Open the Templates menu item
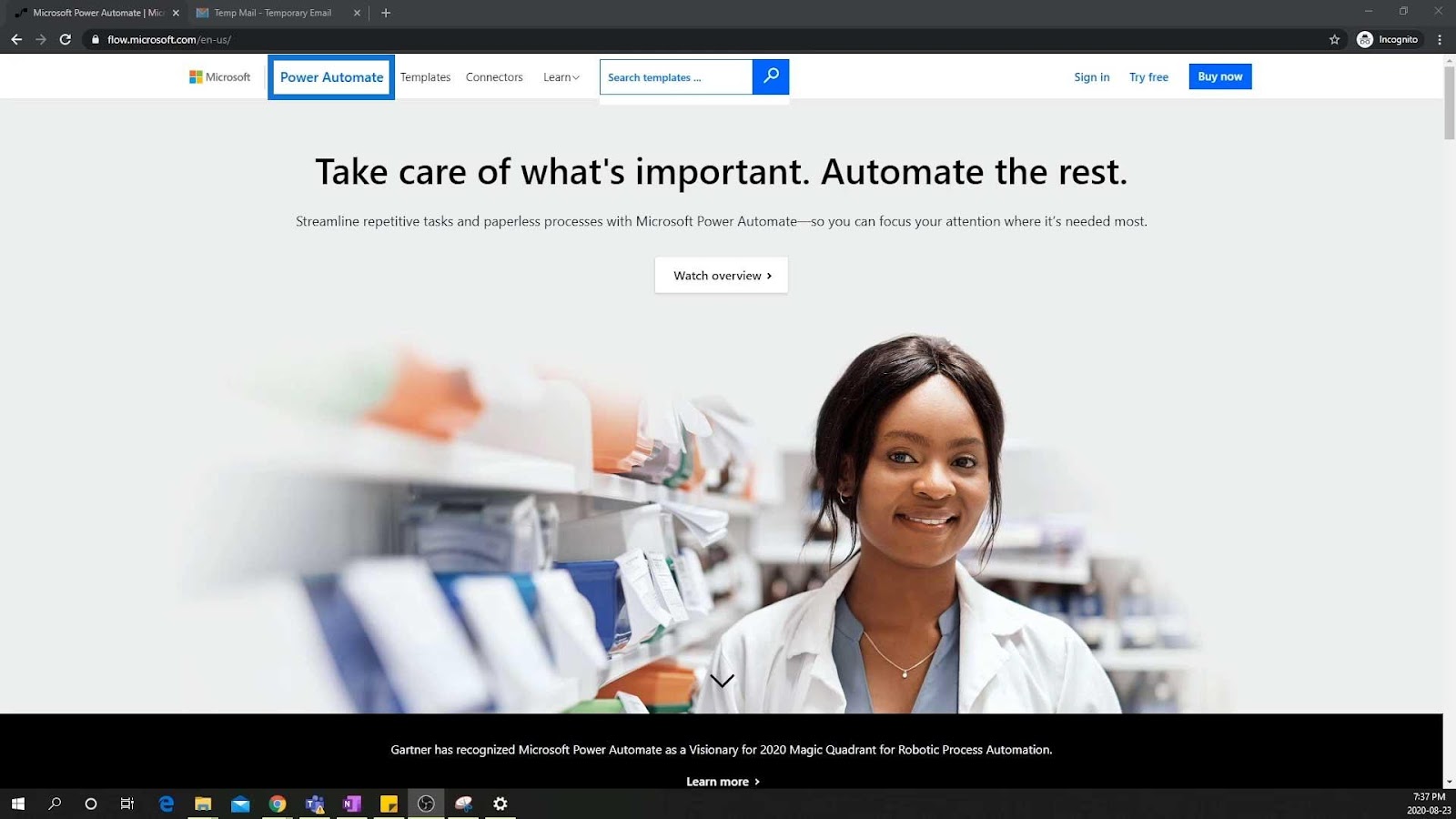 point(425,77)
